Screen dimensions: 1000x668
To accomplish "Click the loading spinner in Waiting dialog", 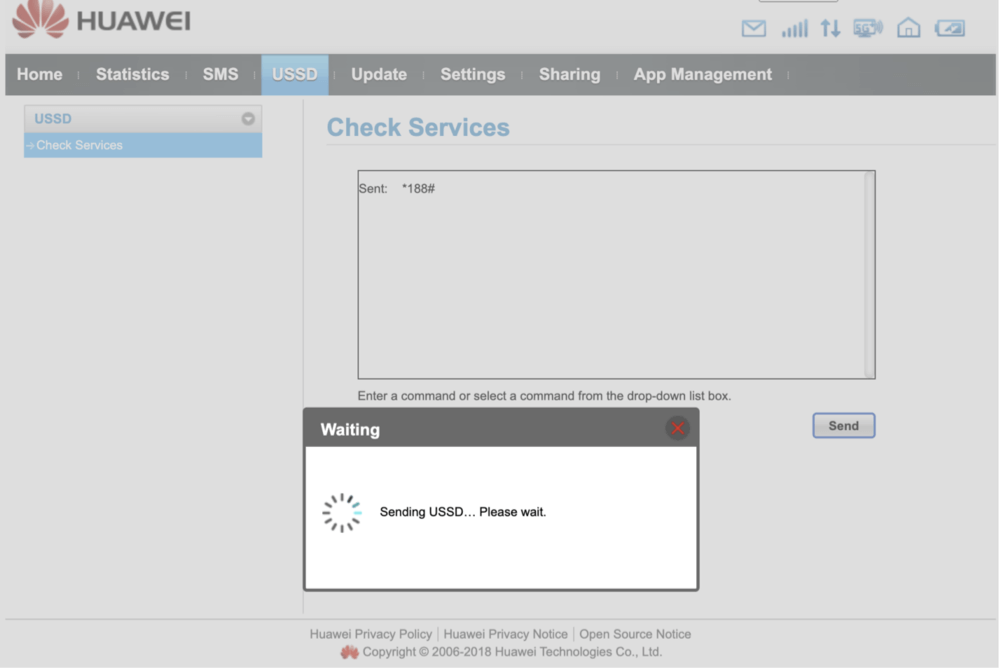I will click(x=342, y=512).
